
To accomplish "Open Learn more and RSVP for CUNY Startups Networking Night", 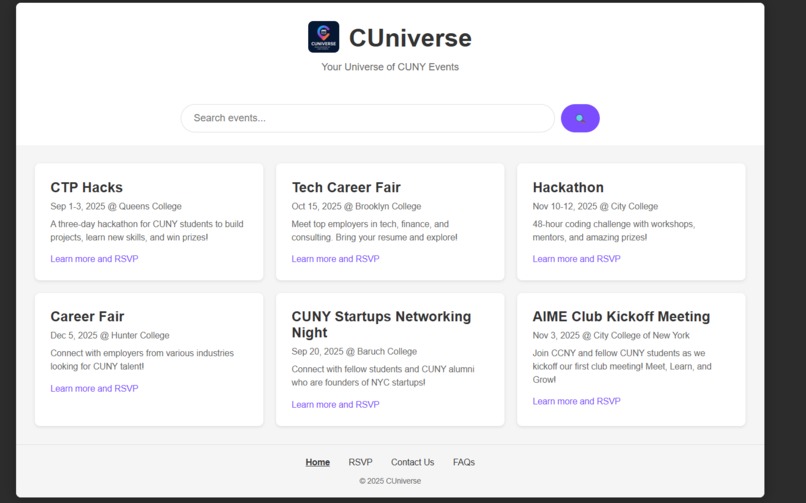I will (336, 405).
